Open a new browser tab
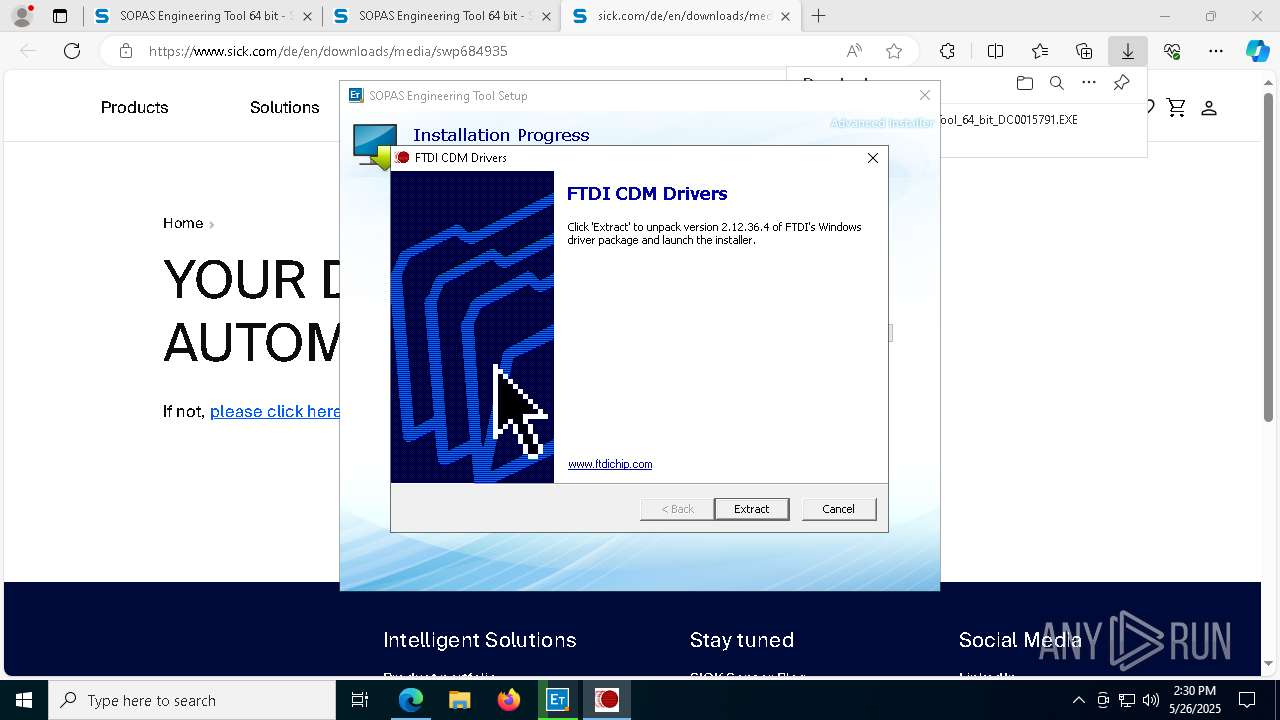Image resolution: width=1280 pixels, height=720 pixels. (x=819, y=16)
